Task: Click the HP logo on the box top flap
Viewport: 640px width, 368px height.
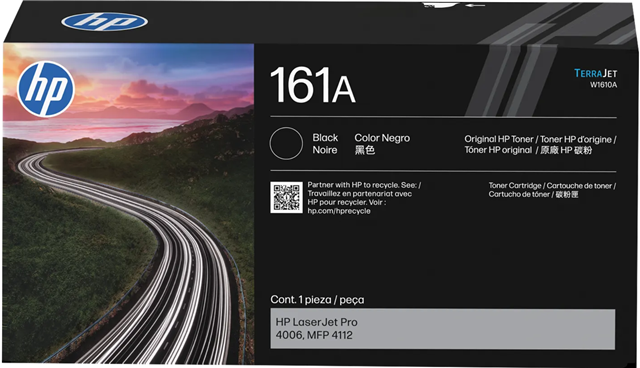Action: 104,22
